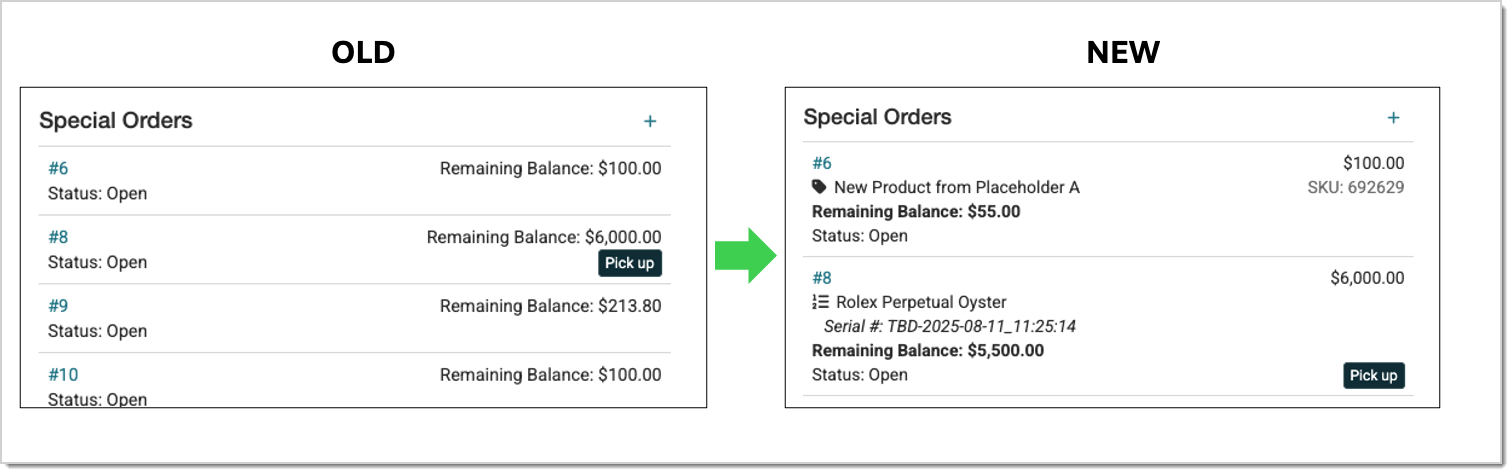Open order #6 in the NEW panel
1512x474 pixels.
pyautogui.click(x=822, y=163)
